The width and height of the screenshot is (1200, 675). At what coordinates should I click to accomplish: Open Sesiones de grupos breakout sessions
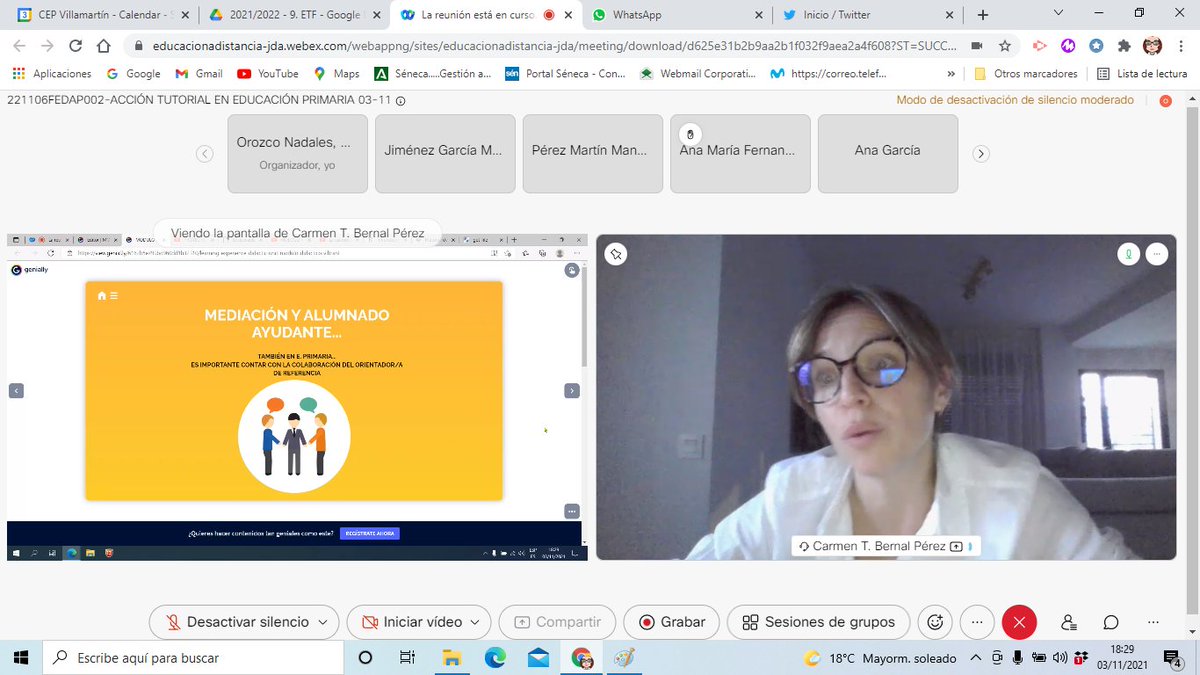point(818,622)
